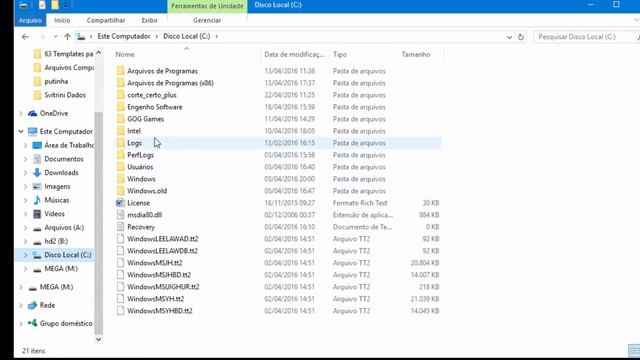Open recent locations dropdown arrow
640x360 pixels.
pos(56,37)
